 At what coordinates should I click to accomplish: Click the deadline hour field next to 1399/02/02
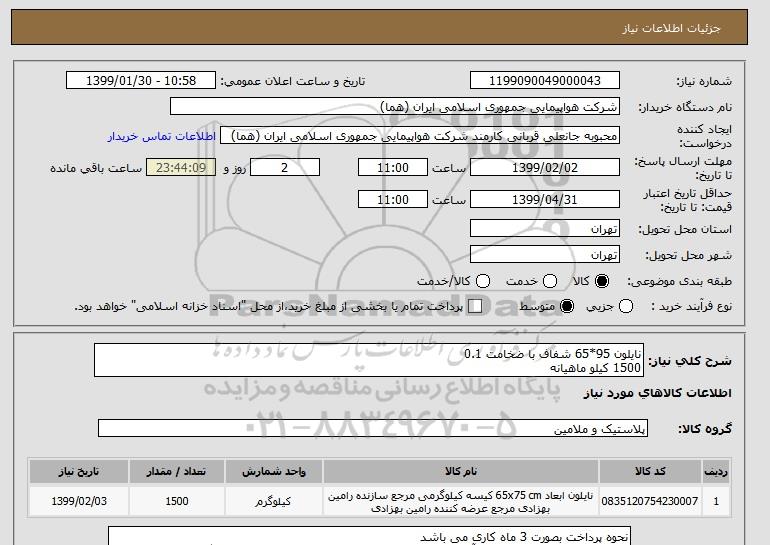(x=393, y=167)
